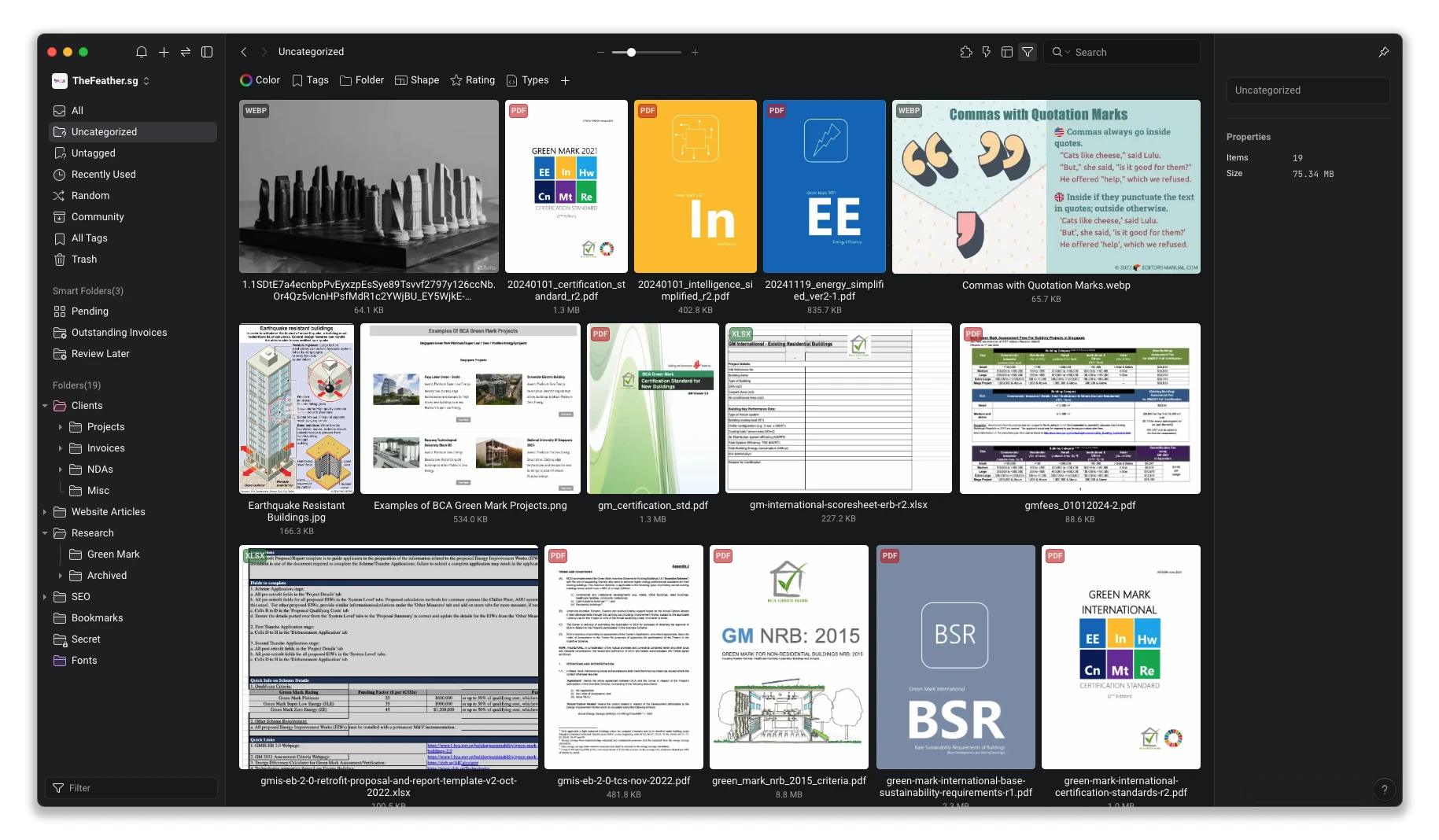
Task: Filter by Folder
Action: (362, 80)
